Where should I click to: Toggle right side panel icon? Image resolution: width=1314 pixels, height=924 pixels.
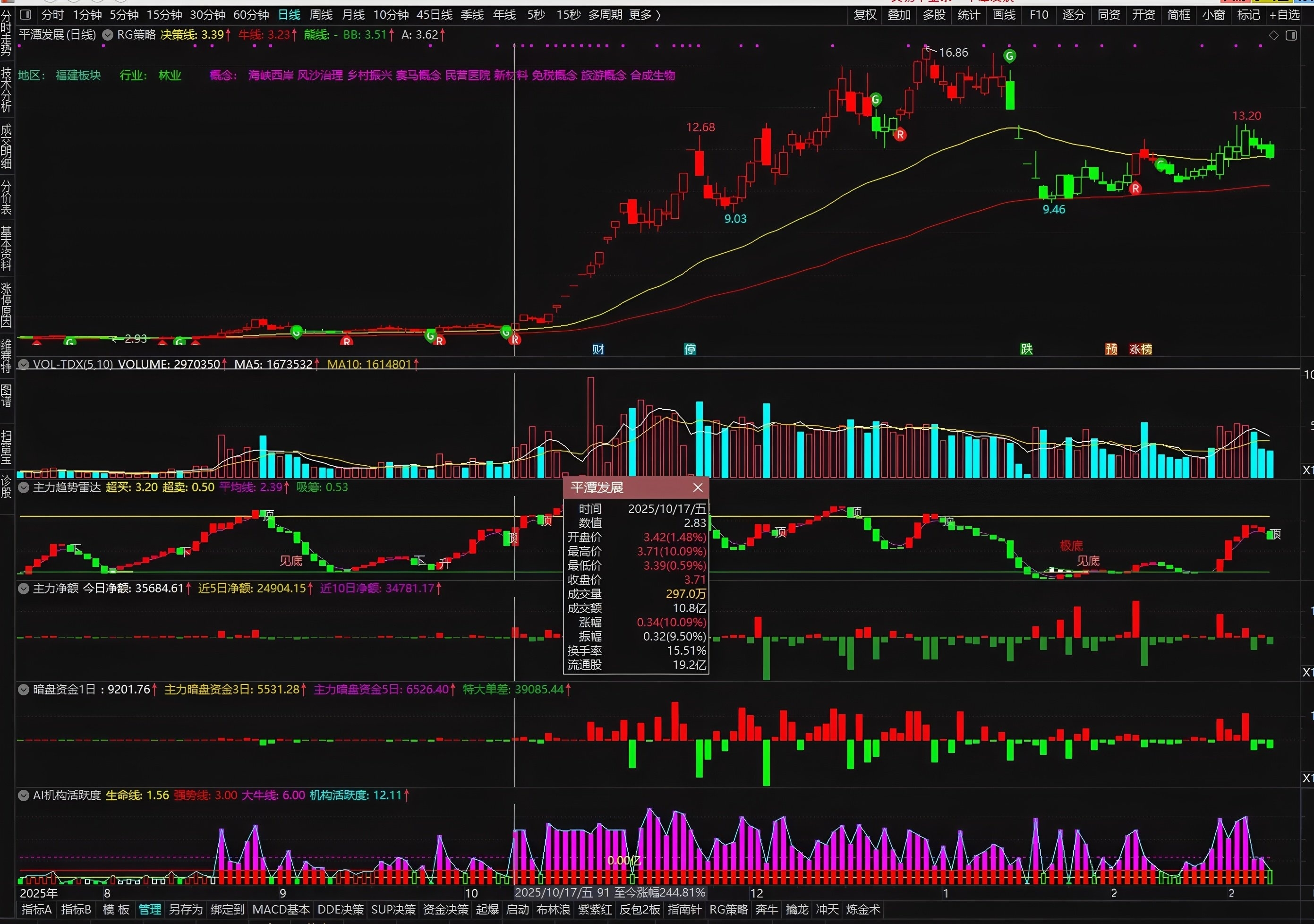click(x=1291, y=35)
